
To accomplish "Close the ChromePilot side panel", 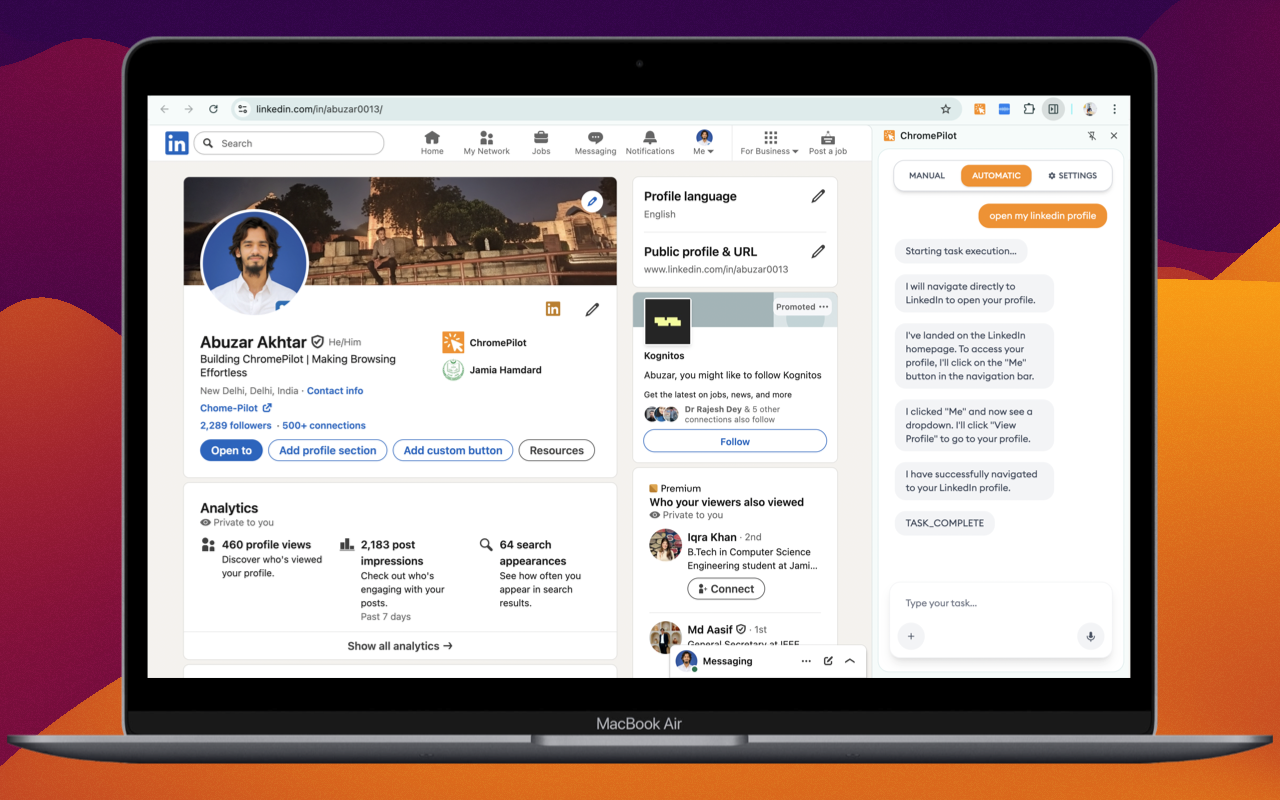I will point(1114,136).
